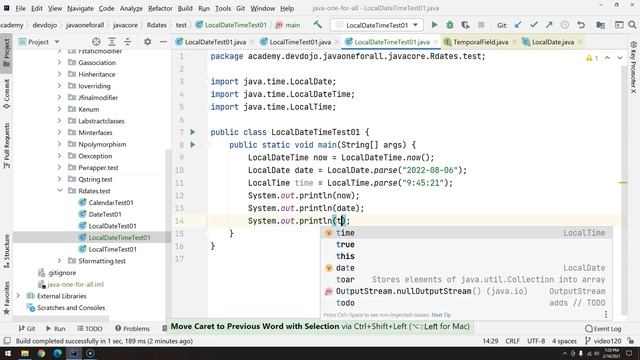Open the Refactor menu
Screen dimensions: 640x360
[x=160, y=8]
